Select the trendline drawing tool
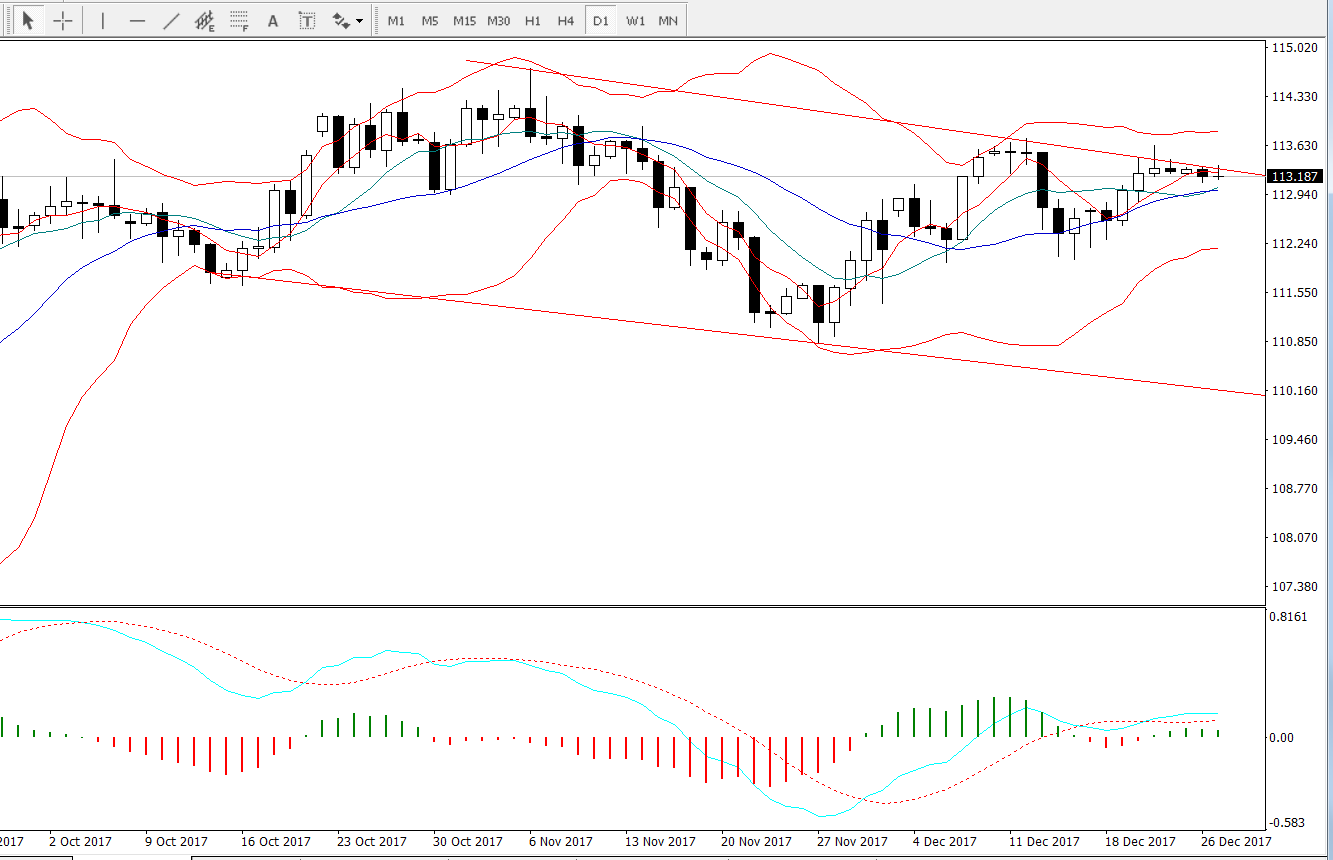 pos(171,20)
